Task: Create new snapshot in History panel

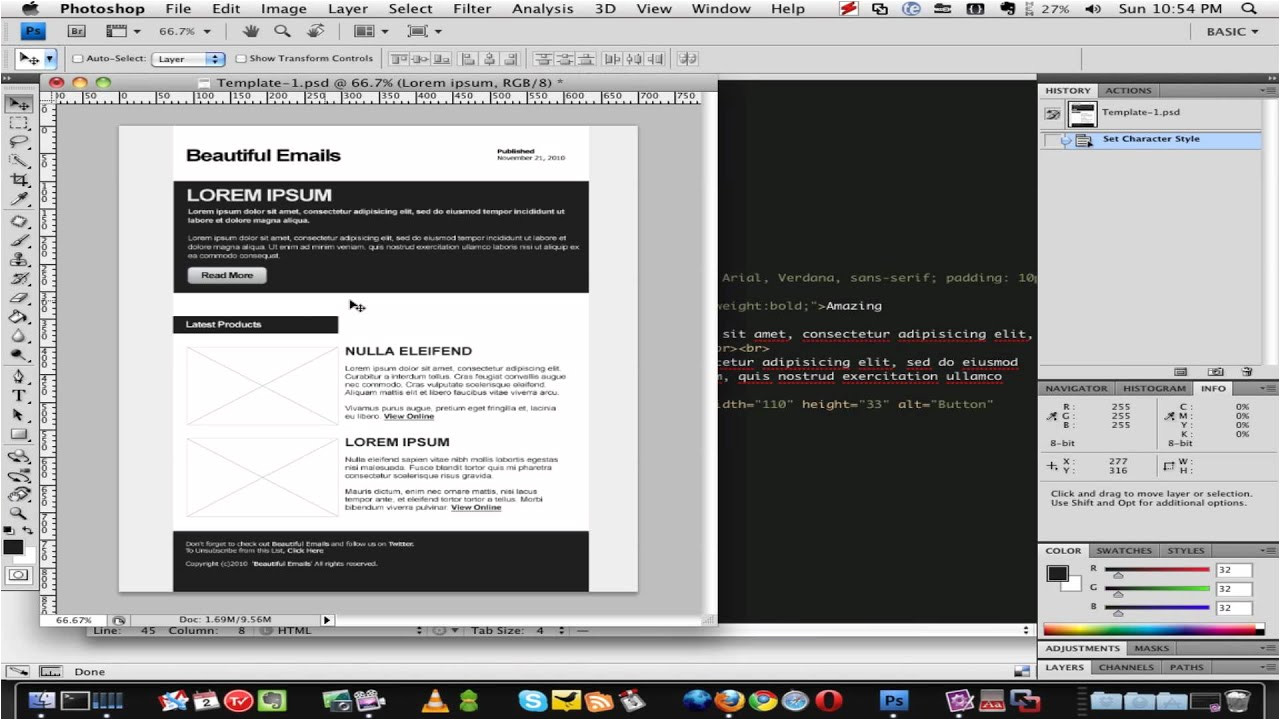Action: [1216, 372]
